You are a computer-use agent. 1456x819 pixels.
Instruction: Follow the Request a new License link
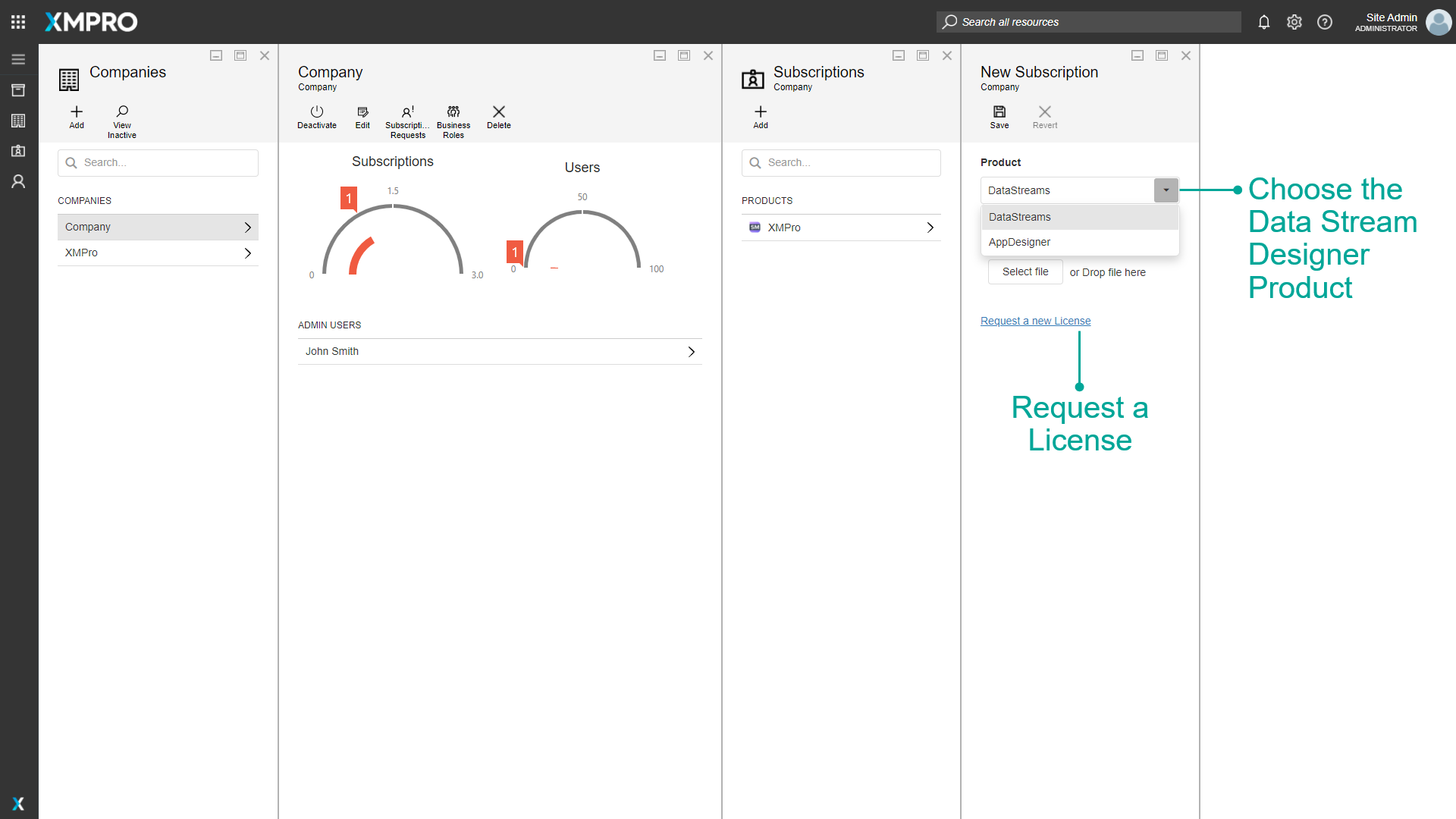[1035, 321]
